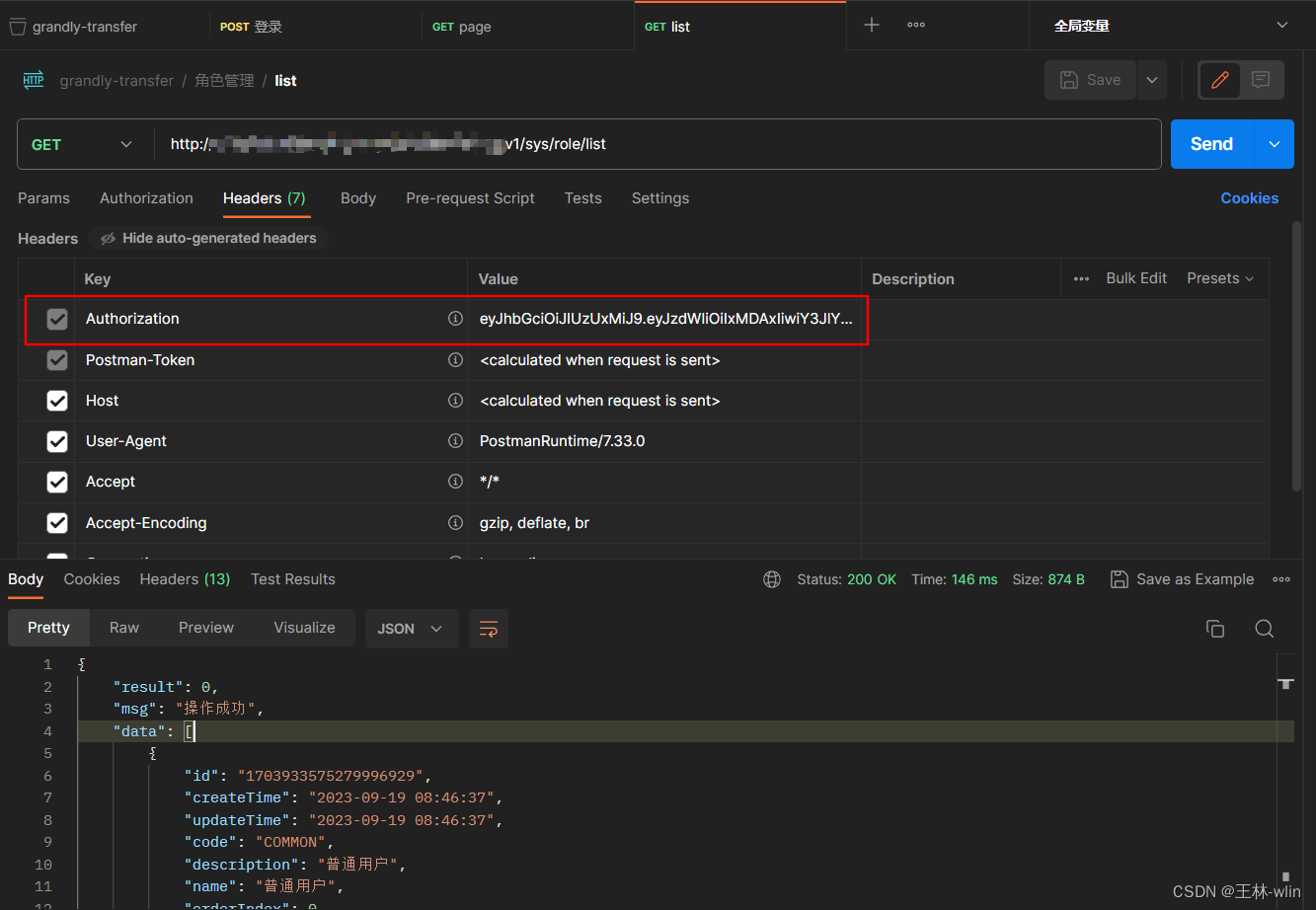Click Save as Example

click(1183, 579)
